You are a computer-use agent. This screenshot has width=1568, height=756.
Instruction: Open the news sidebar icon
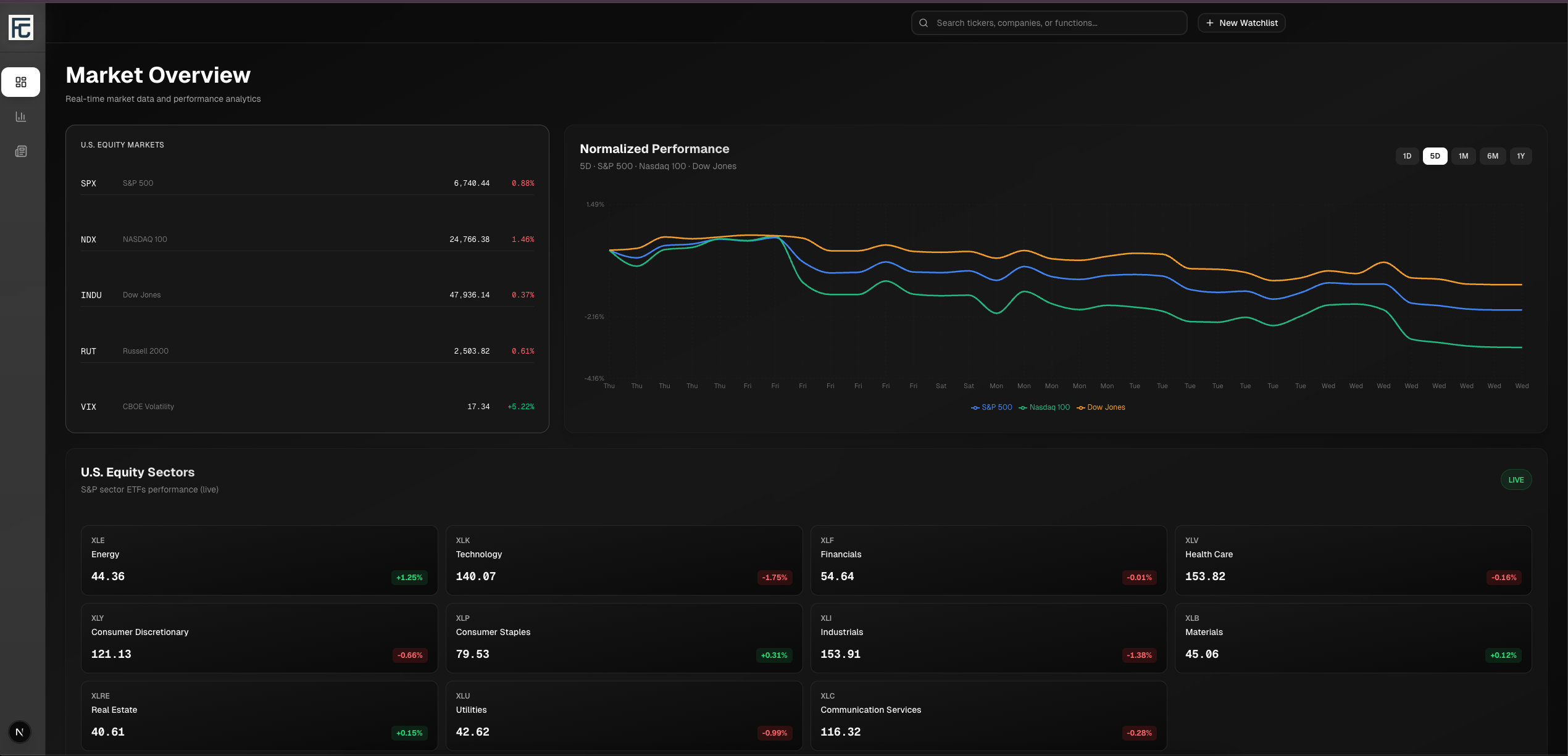(x=21, y=151)
